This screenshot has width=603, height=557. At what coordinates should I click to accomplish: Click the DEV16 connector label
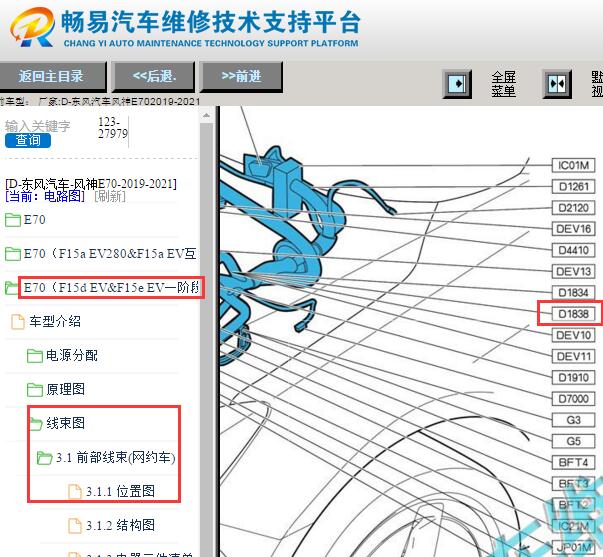pos(573,229)
